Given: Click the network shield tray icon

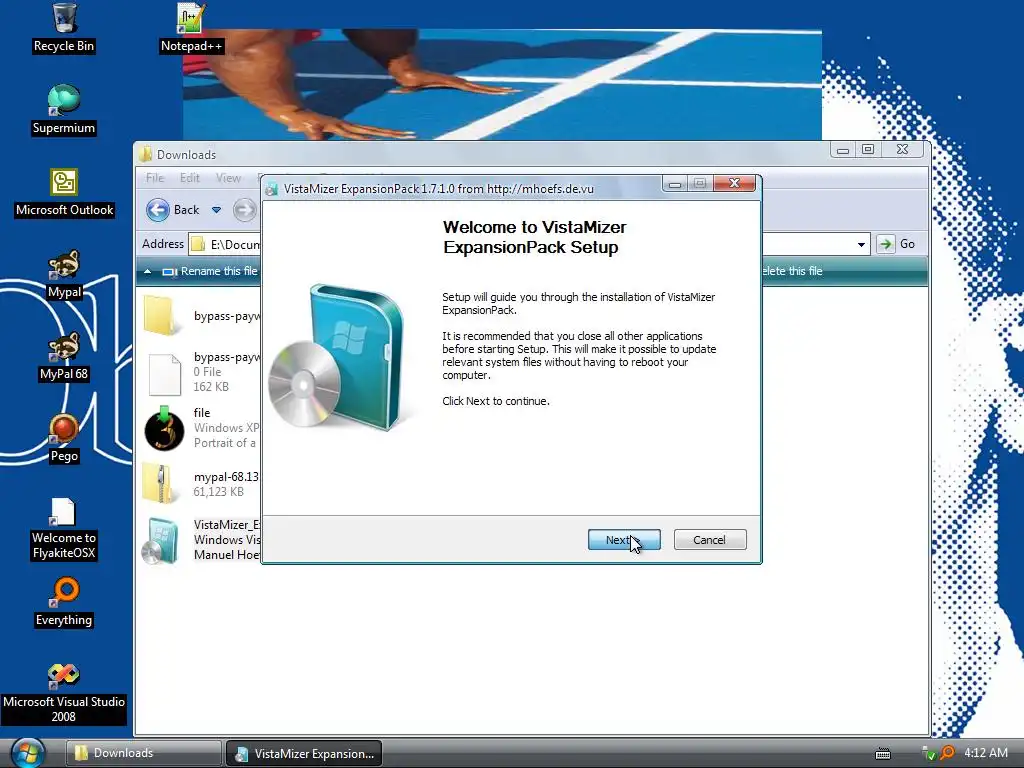Looking at the screenshot, I should point(928,754).
